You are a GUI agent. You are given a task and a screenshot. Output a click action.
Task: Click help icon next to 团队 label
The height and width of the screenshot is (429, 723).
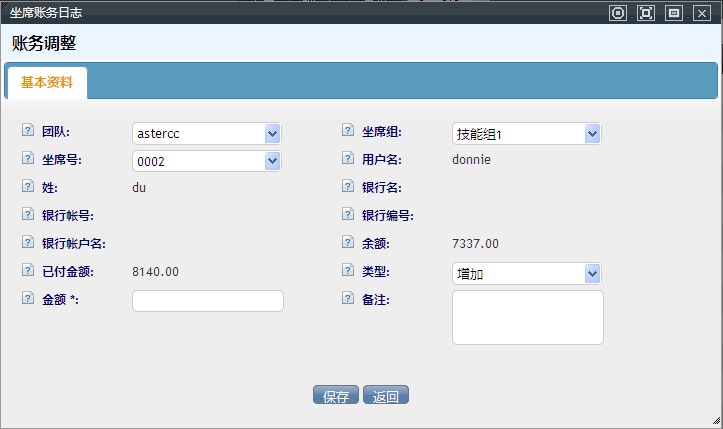27,131
